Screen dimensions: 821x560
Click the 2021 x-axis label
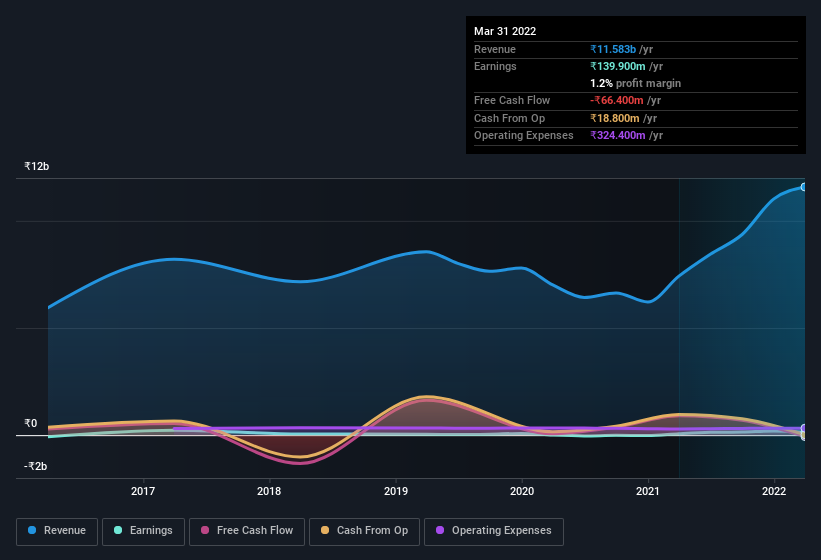coord(648,491)
